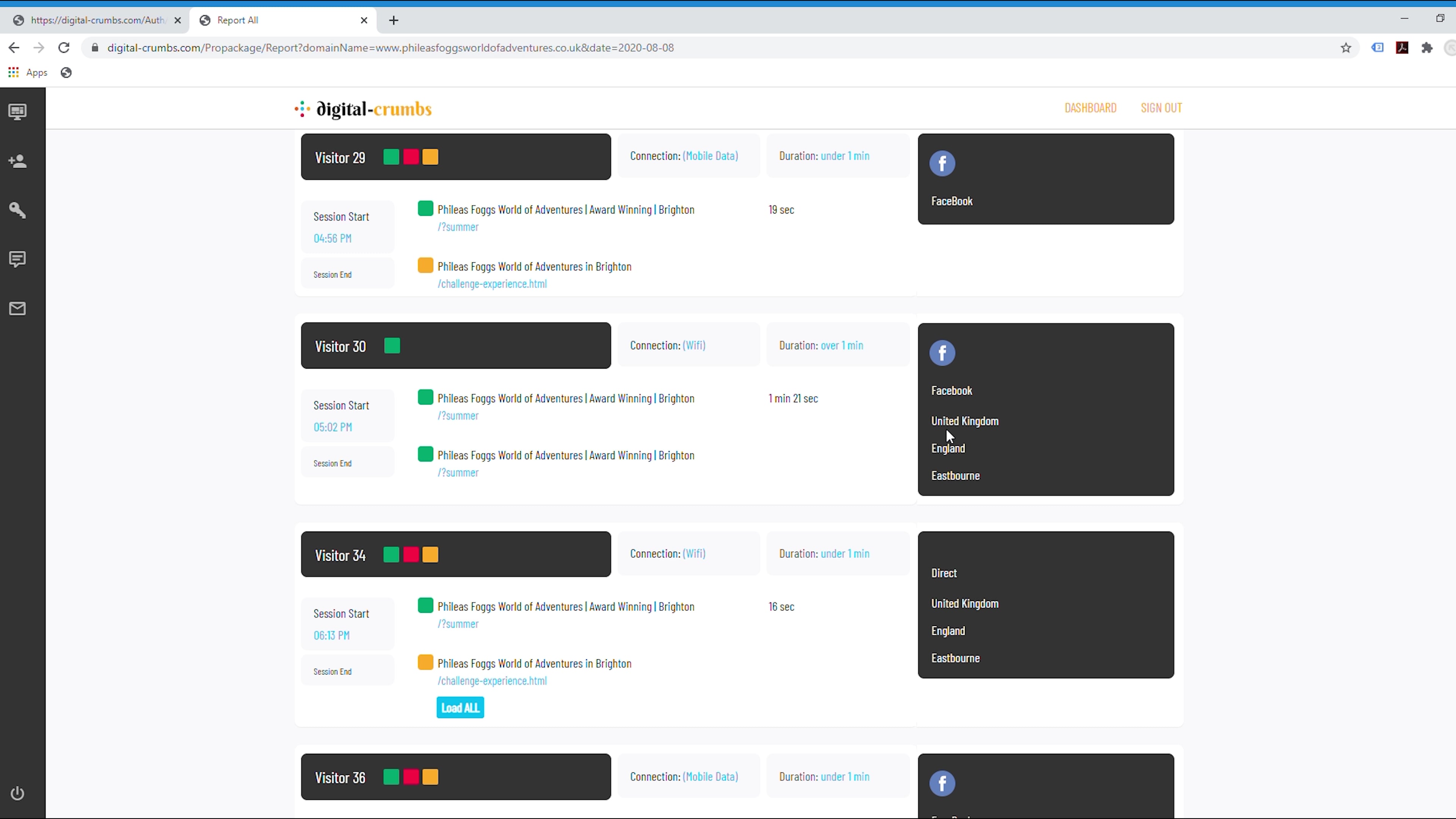This screenshot has width=1456, height=819.
Task: Click the red square in Visitor 29 header
Action: tap(411, 157)
